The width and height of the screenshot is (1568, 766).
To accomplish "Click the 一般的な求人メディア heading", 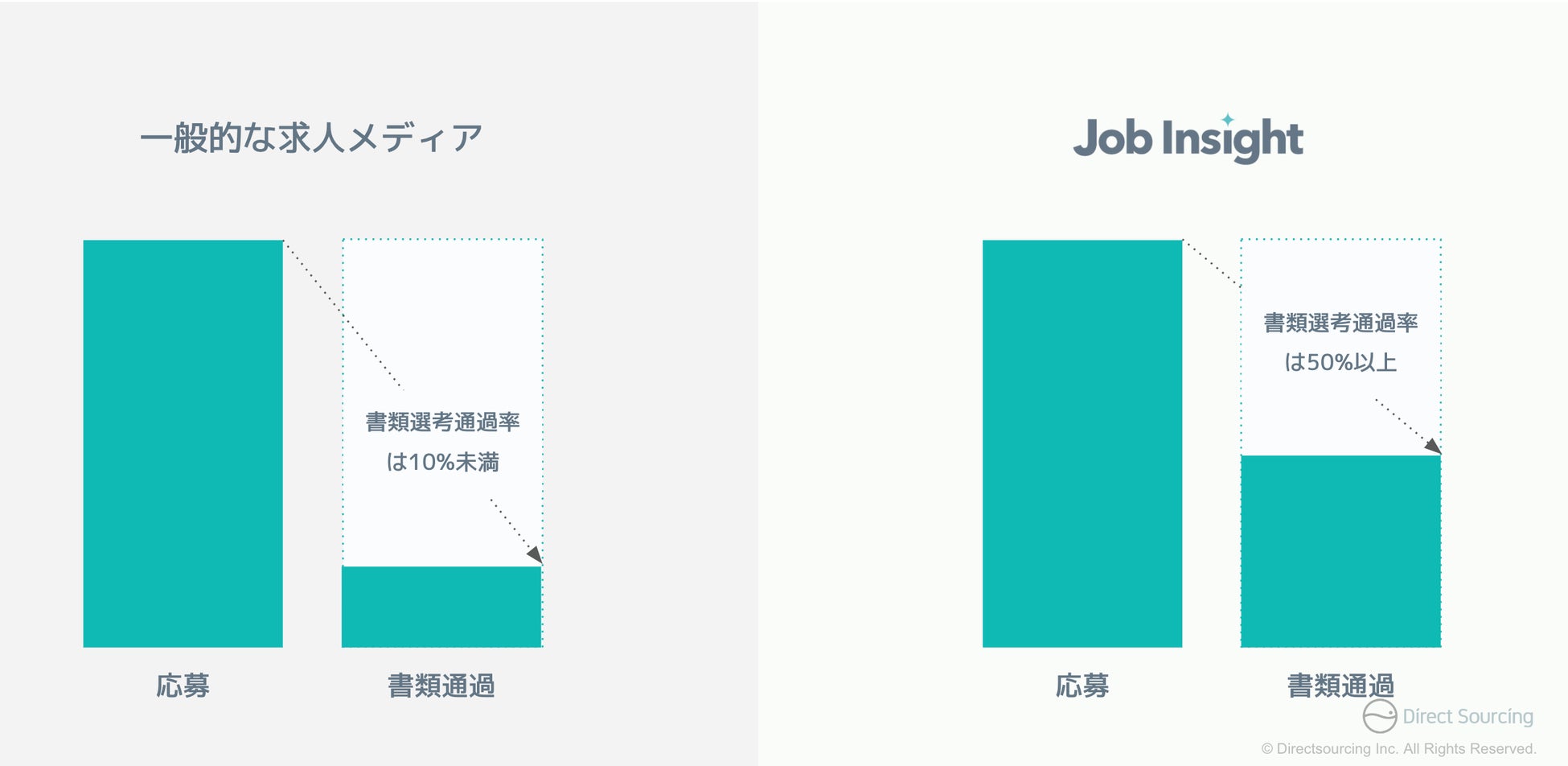I will pyautogui.click(x=311, y=138).
